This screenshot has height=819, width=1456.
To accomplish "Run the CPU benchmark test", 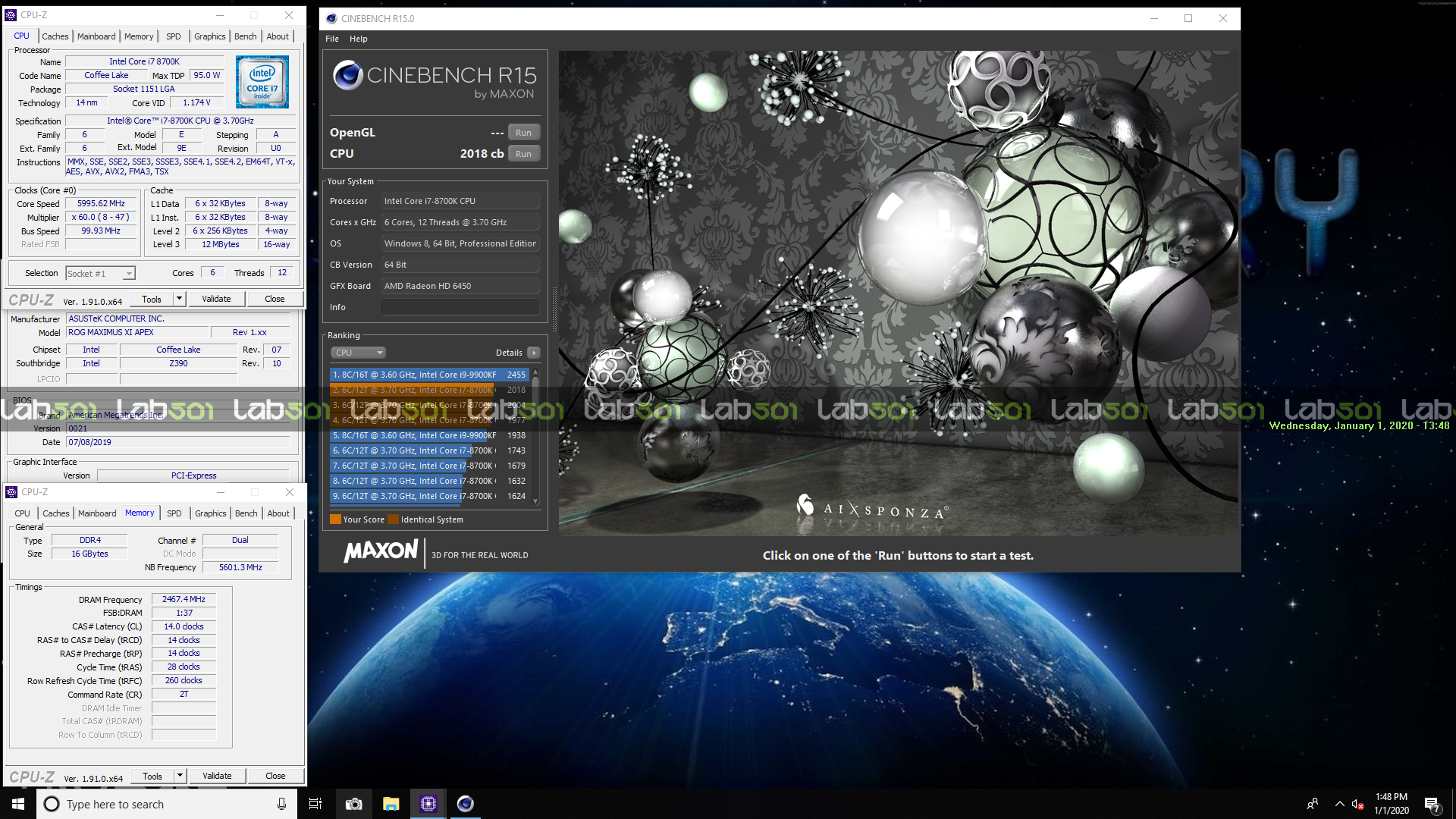I will point(524,154).
